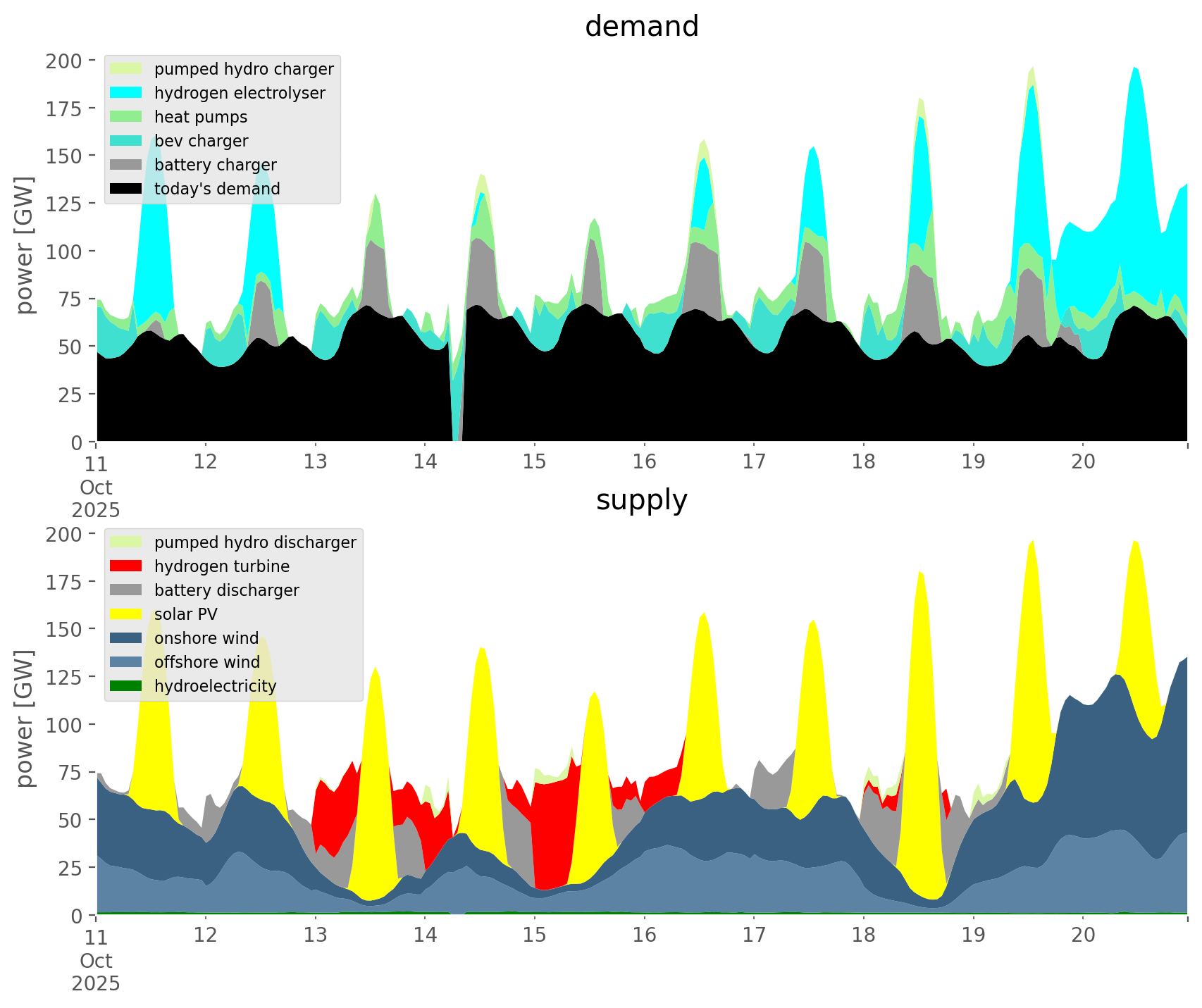Click the black today's demand legend swatch
The image size is (1202, 1008).
126,189
